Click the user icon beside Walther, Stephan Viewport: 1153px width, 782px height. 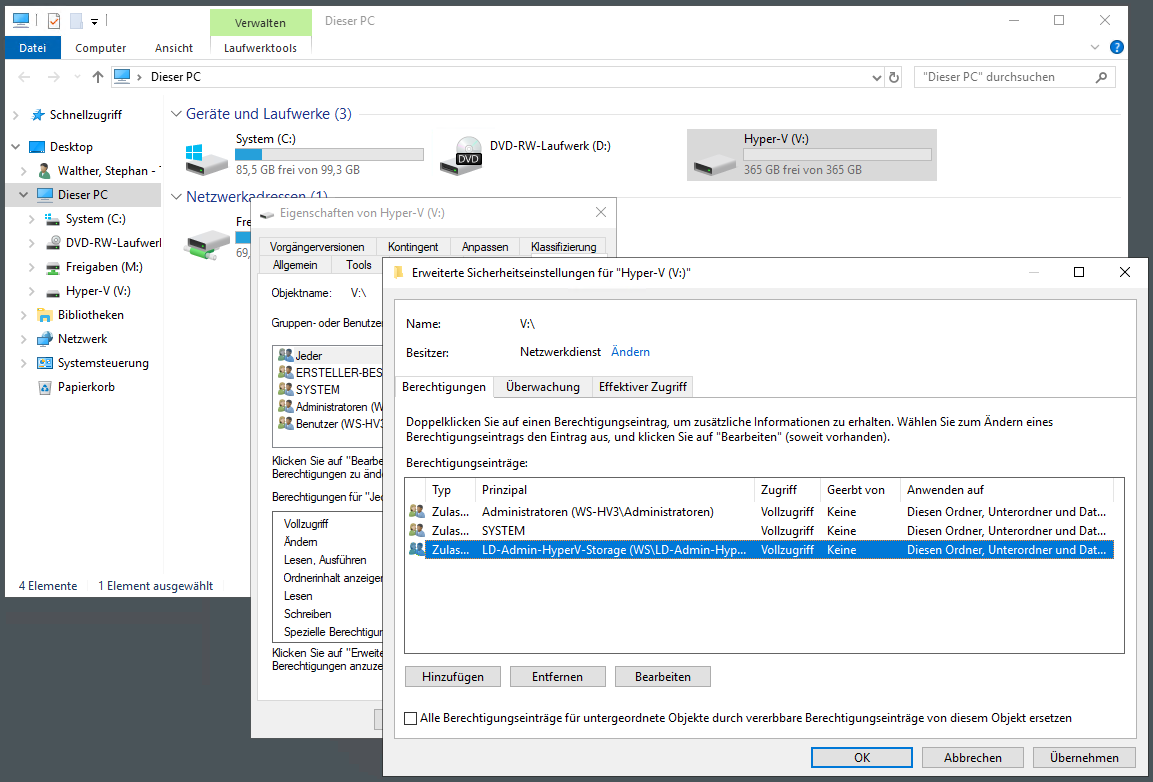click(x=45, y=171)
